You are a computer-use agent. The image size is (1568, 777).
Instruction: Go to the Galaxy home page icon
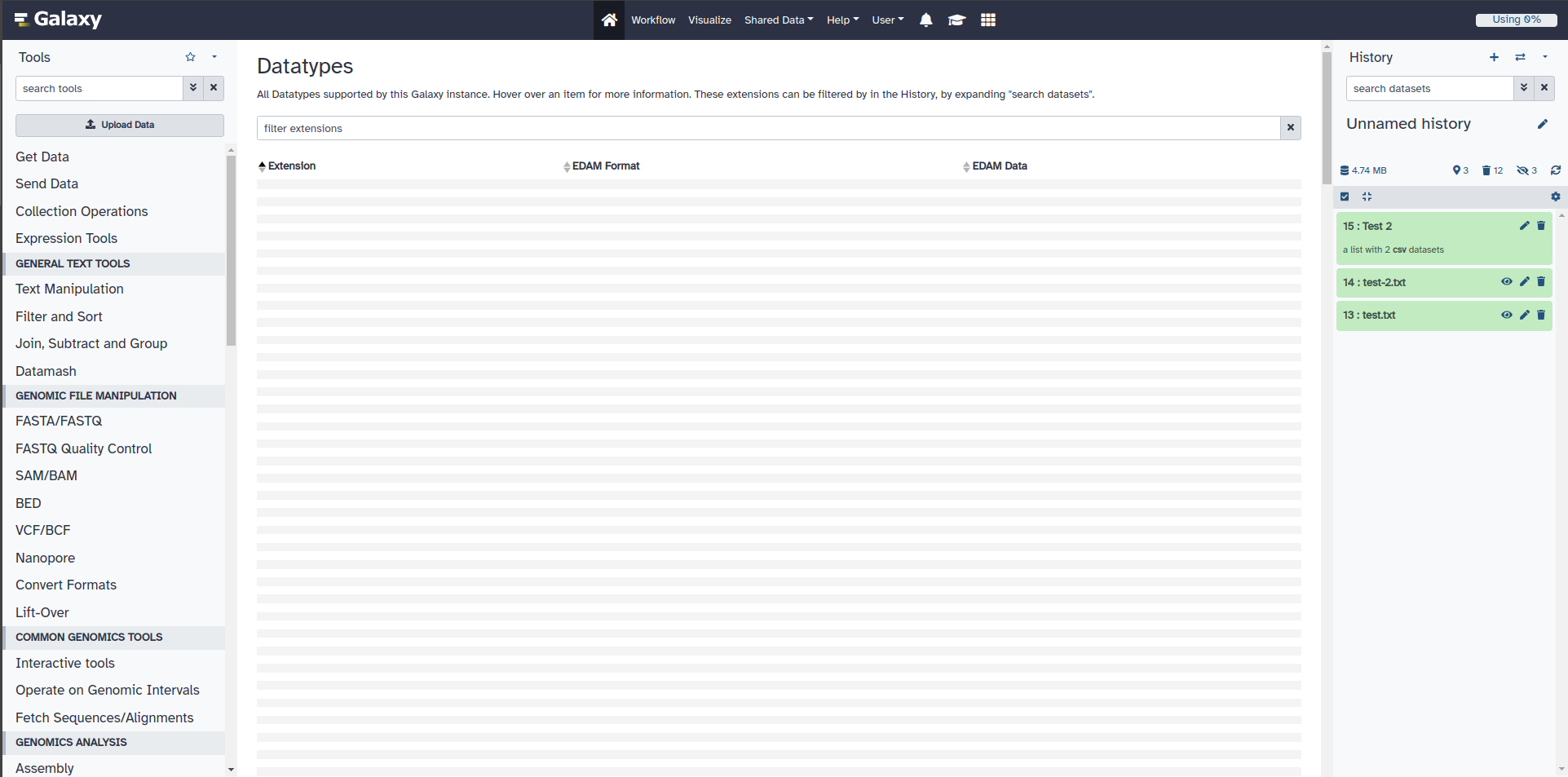click(609, 20)
